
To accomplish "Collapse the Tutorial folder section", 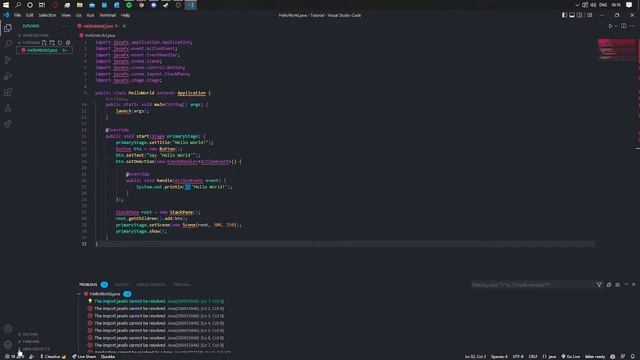I will pyautogui.click(x=29, y=42).
